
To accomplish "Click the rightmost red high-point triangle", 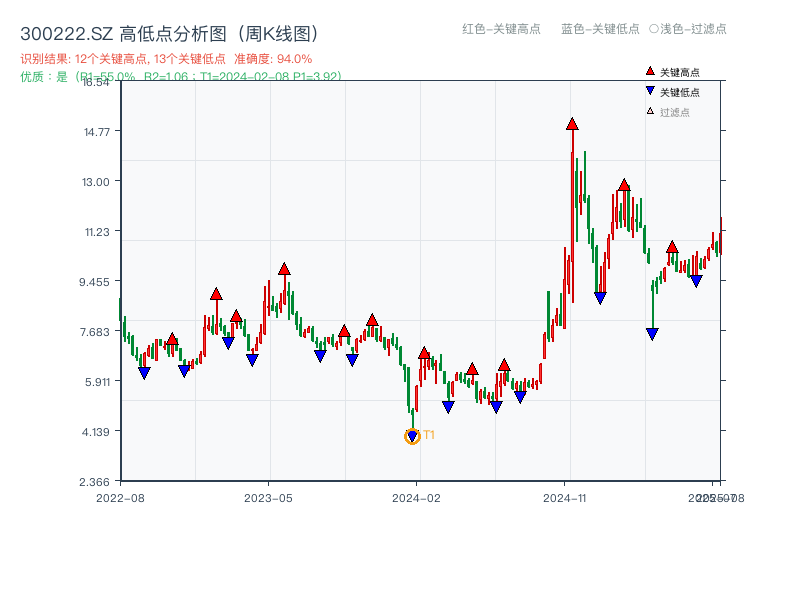I will coord(672,247).
